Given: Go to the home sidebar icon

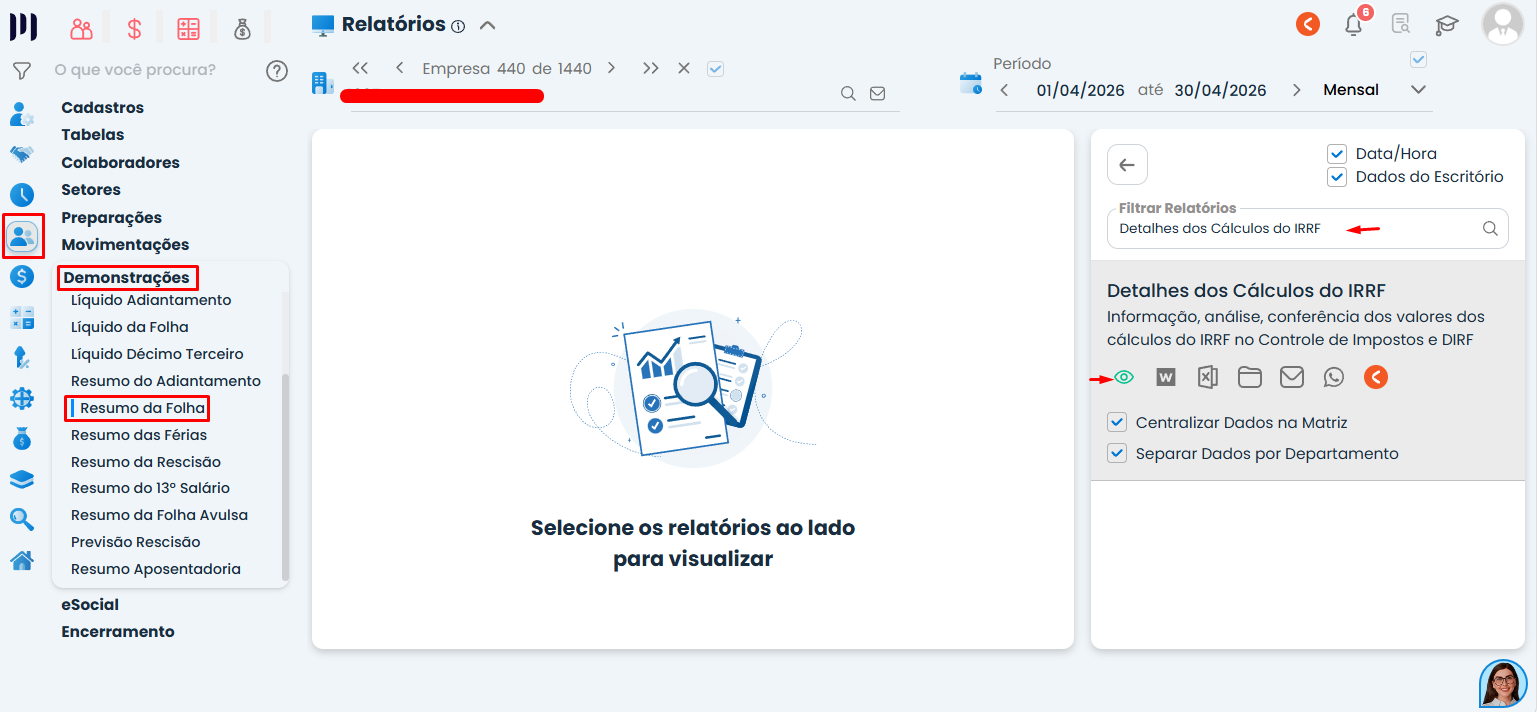Looking at the screenshot, I should point(21,560).
